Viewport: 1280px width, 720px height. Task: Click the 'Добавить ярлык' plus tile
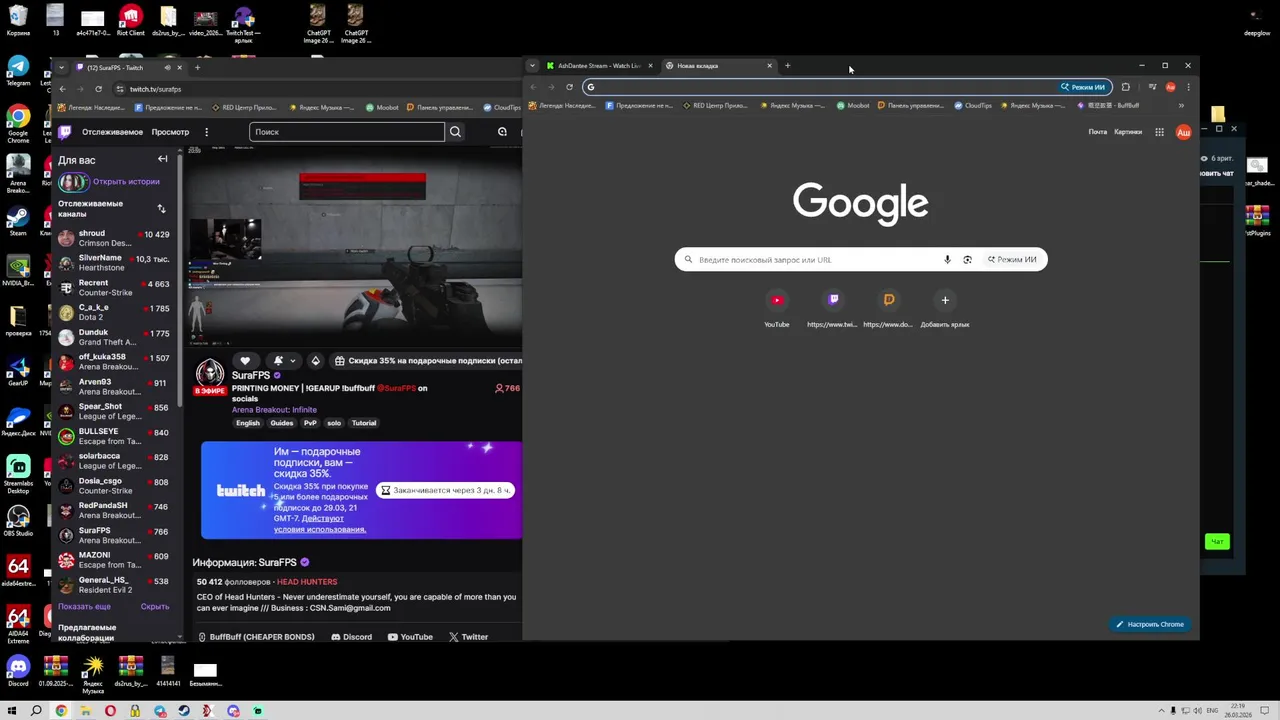[x=945, y=307]
